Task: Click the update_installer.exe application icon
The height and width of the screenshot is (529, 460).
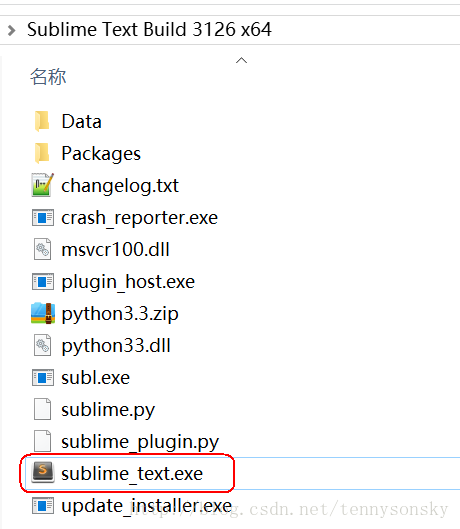Action: click(x=43, y=505)
